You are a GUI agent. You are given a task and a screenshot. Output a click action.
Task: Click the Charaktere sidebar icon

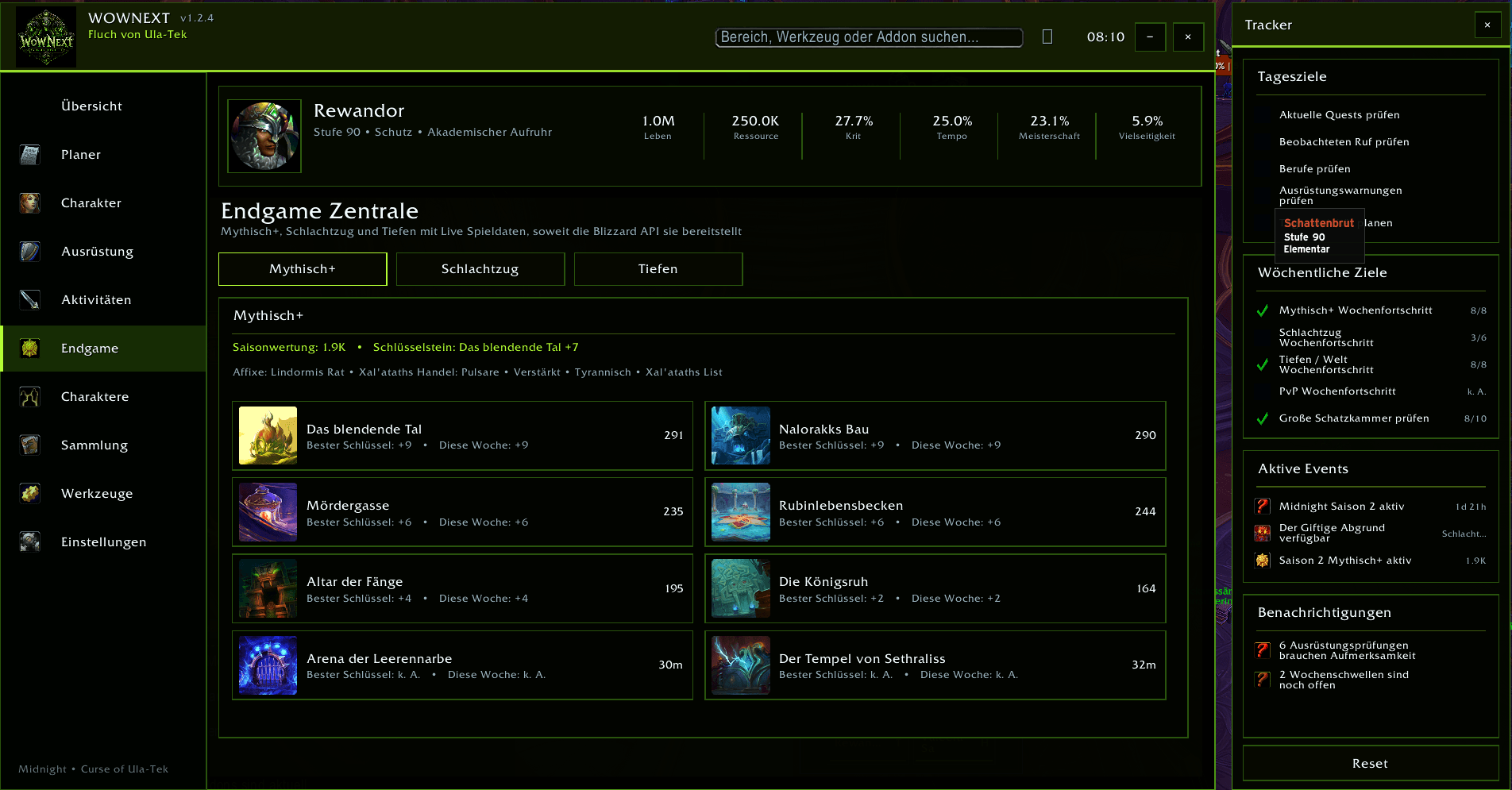pyautogui.click(x=30, y=397)
